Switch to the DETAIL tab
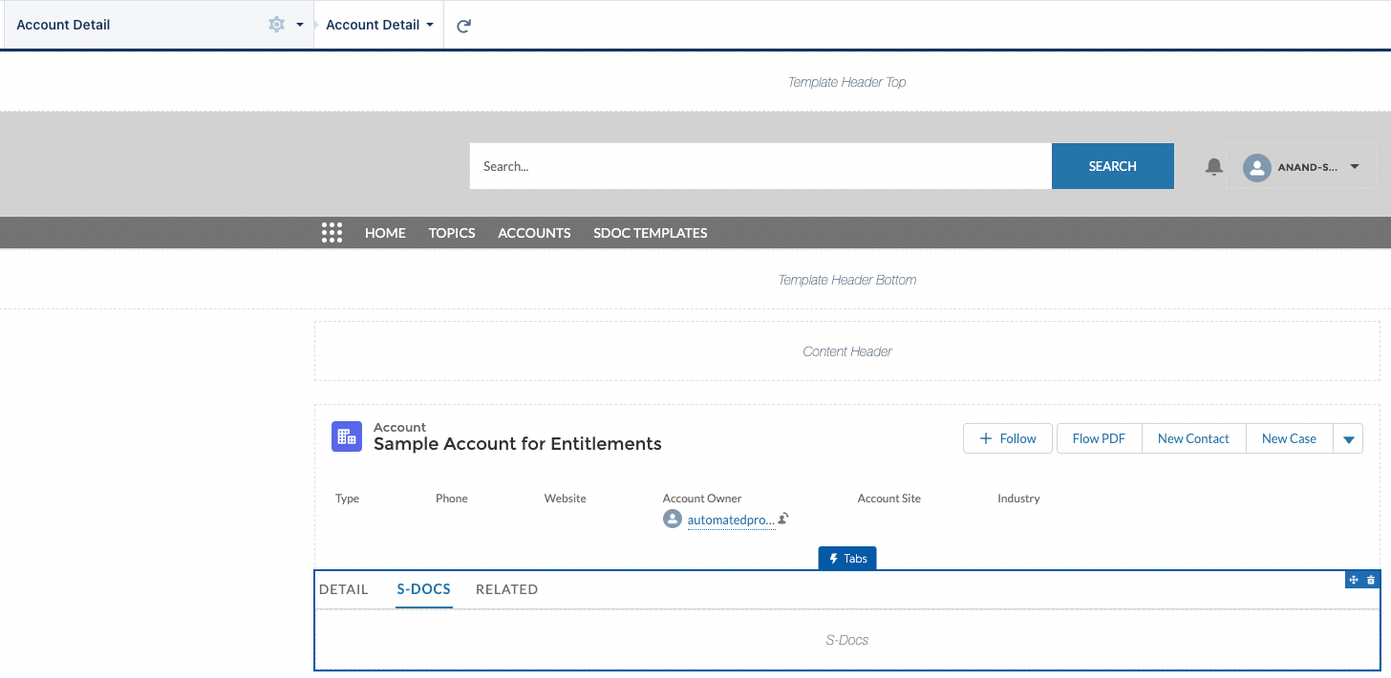Screen dimensions: 1391x678 click(344, 589)
